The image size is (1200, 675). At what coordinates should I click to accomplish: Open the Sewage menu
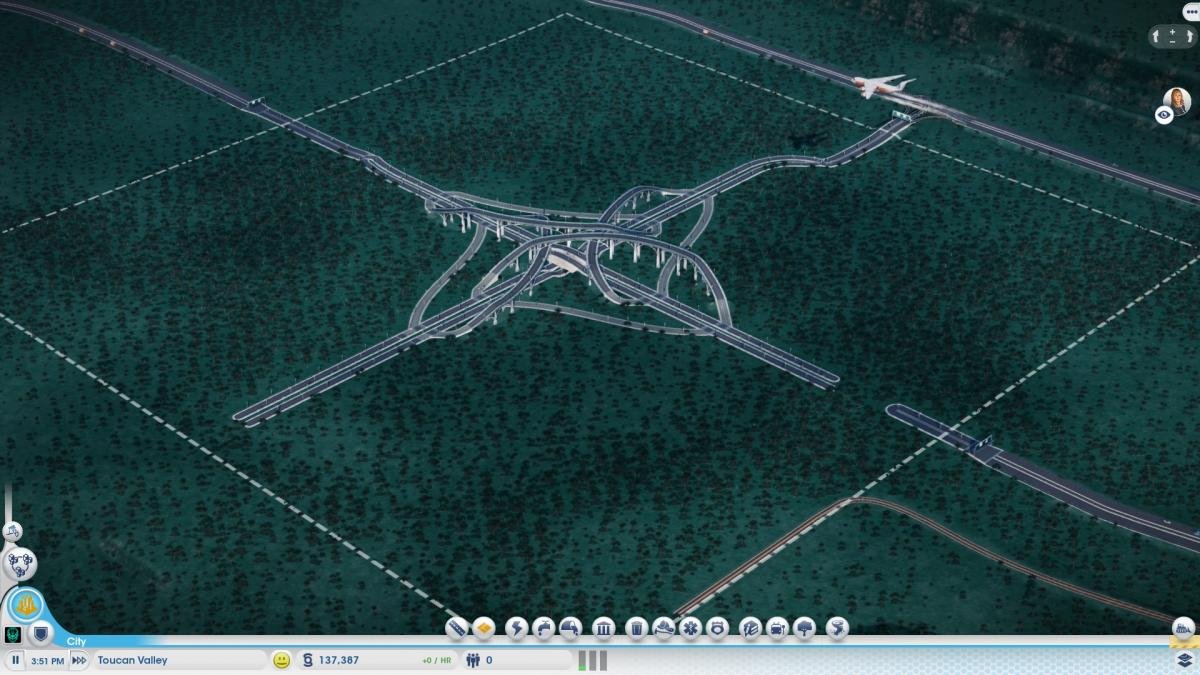point(570,628)
